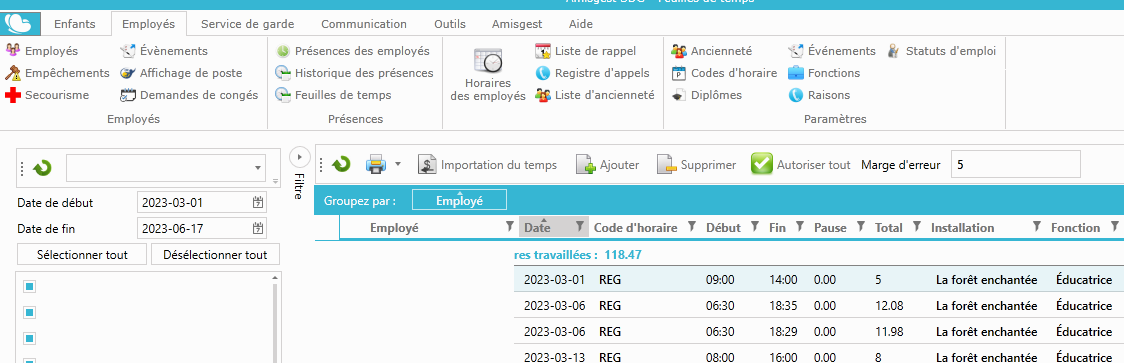This screenshot has width=1124, height=363.
Task: Click Sélectionner tout
Action: pyautogui.click(x=82, y=255)
